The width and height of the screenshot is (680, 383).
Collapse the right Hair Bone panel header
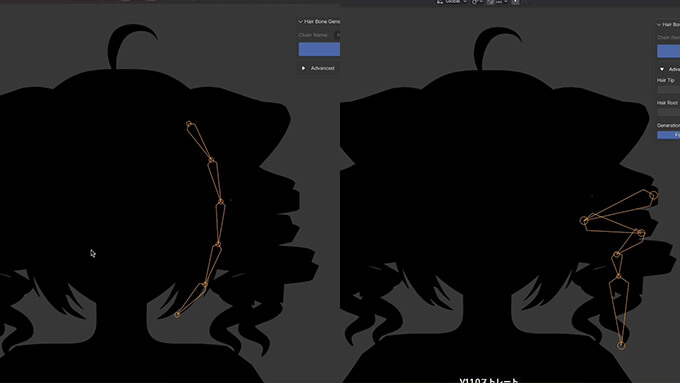[x=668, y=24]
